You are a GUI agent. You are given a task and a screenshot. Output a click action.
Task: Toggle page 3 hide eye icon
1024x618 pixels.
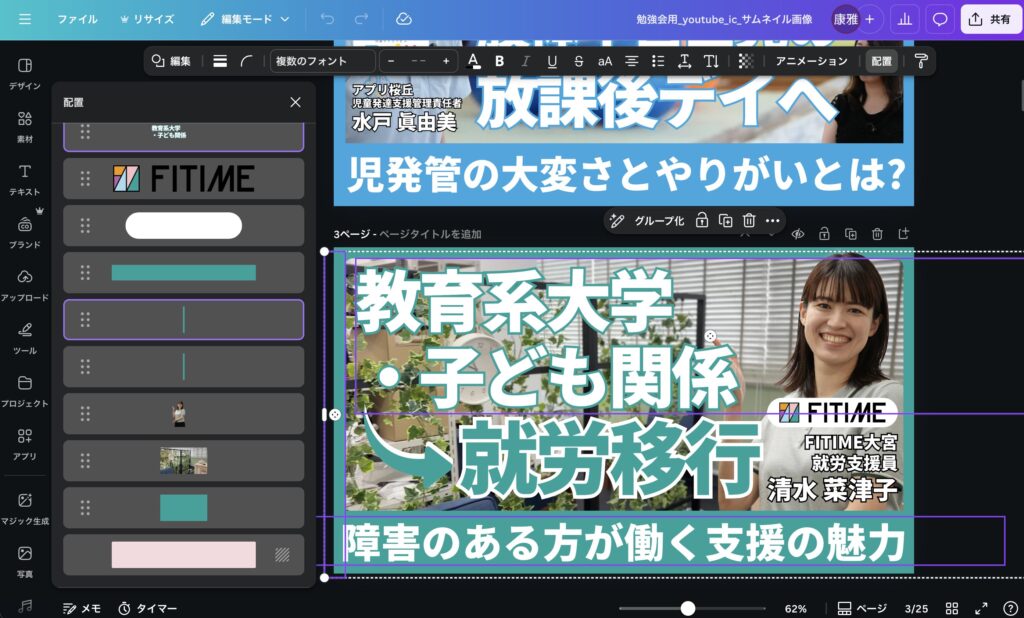(x=798, y=234)
